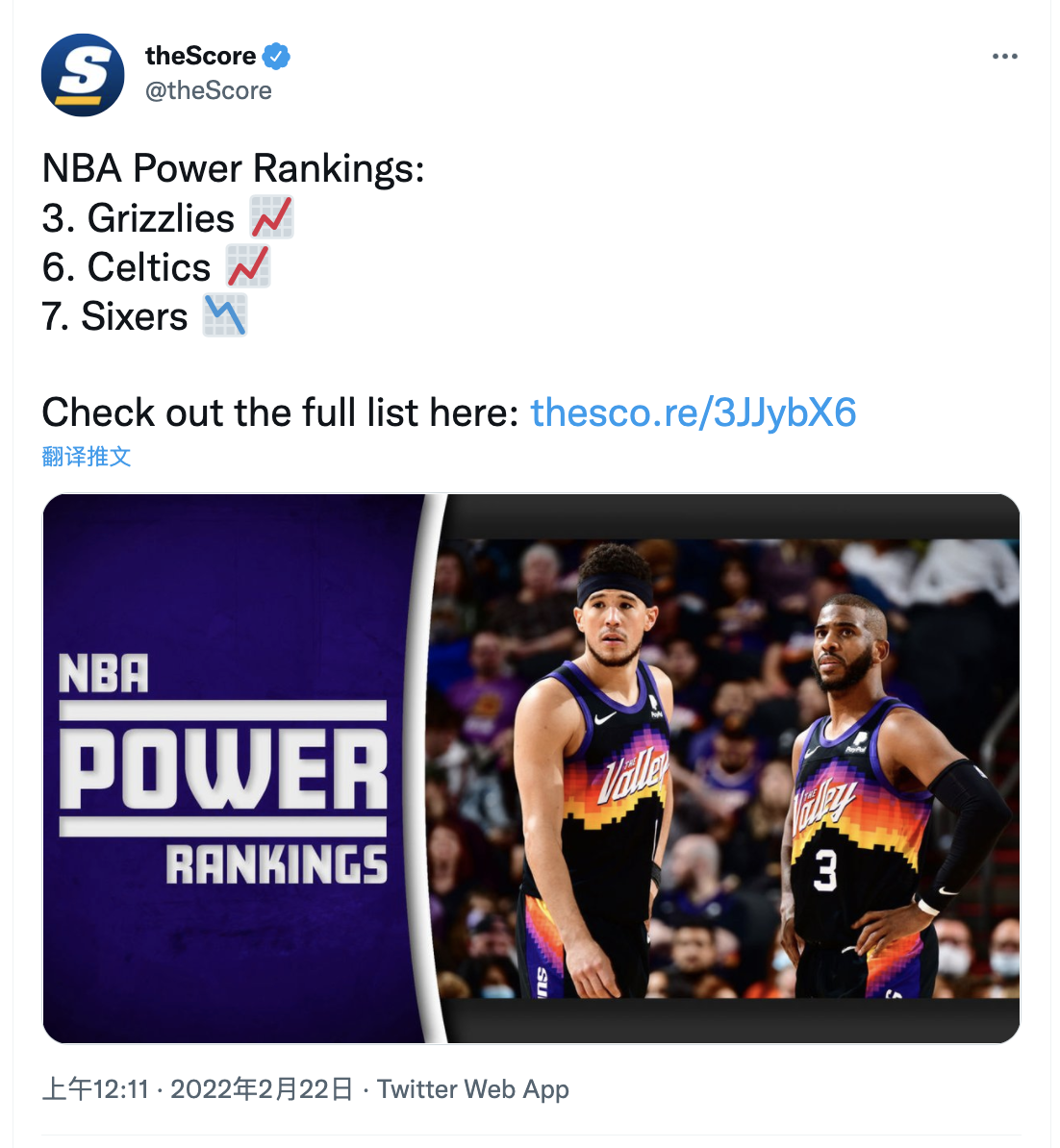Open theScore display name link
Screen dimensions: 1060x1148
coord(201,56)
